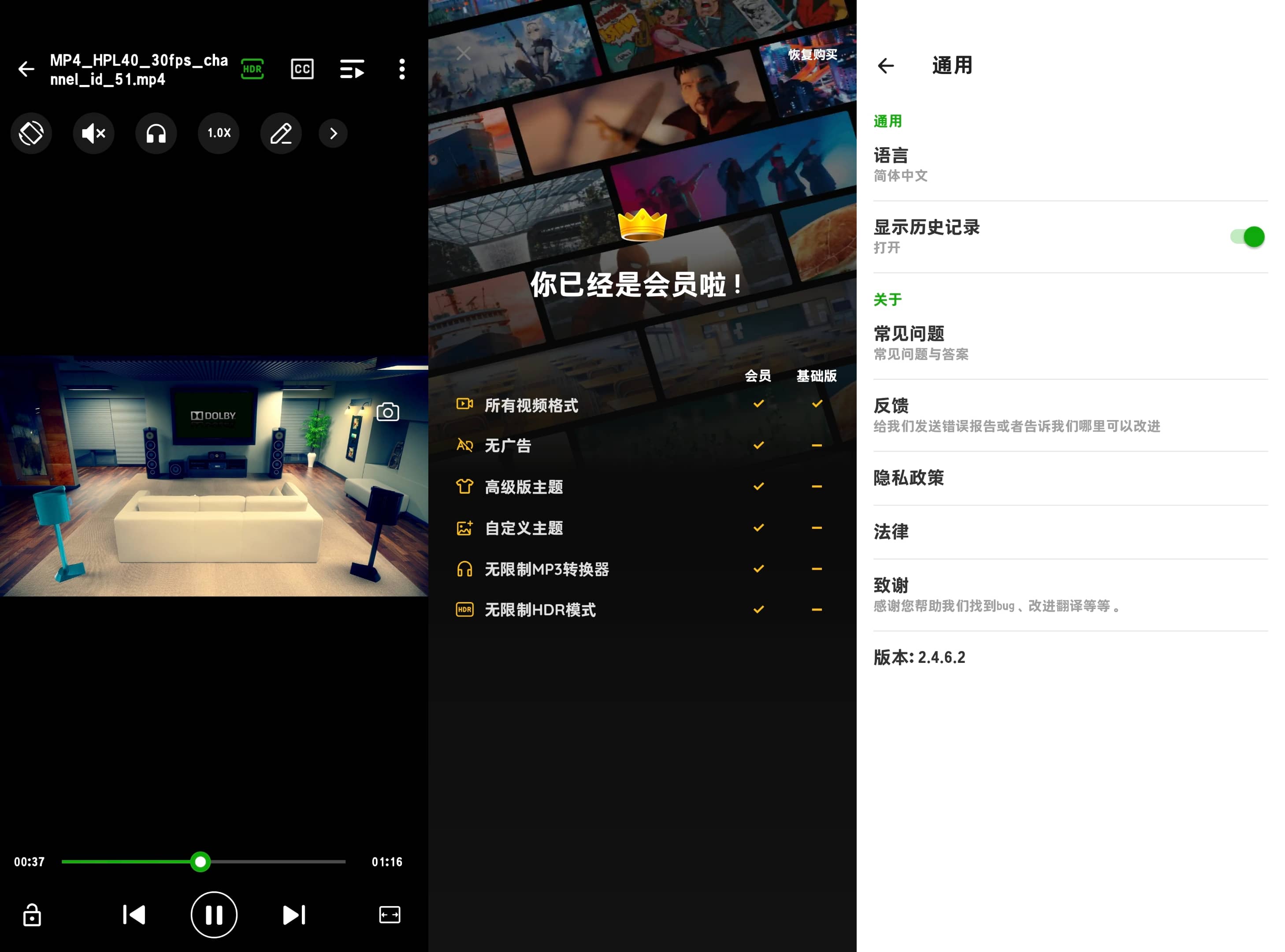The width and height of the screenshot is (1285, 952).
Task: Open the playlist queue icon
Action: 352,69
